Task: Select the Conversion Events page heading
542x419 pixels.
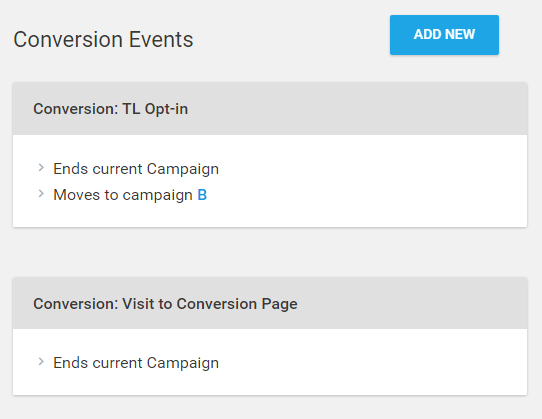Action: 103,39
